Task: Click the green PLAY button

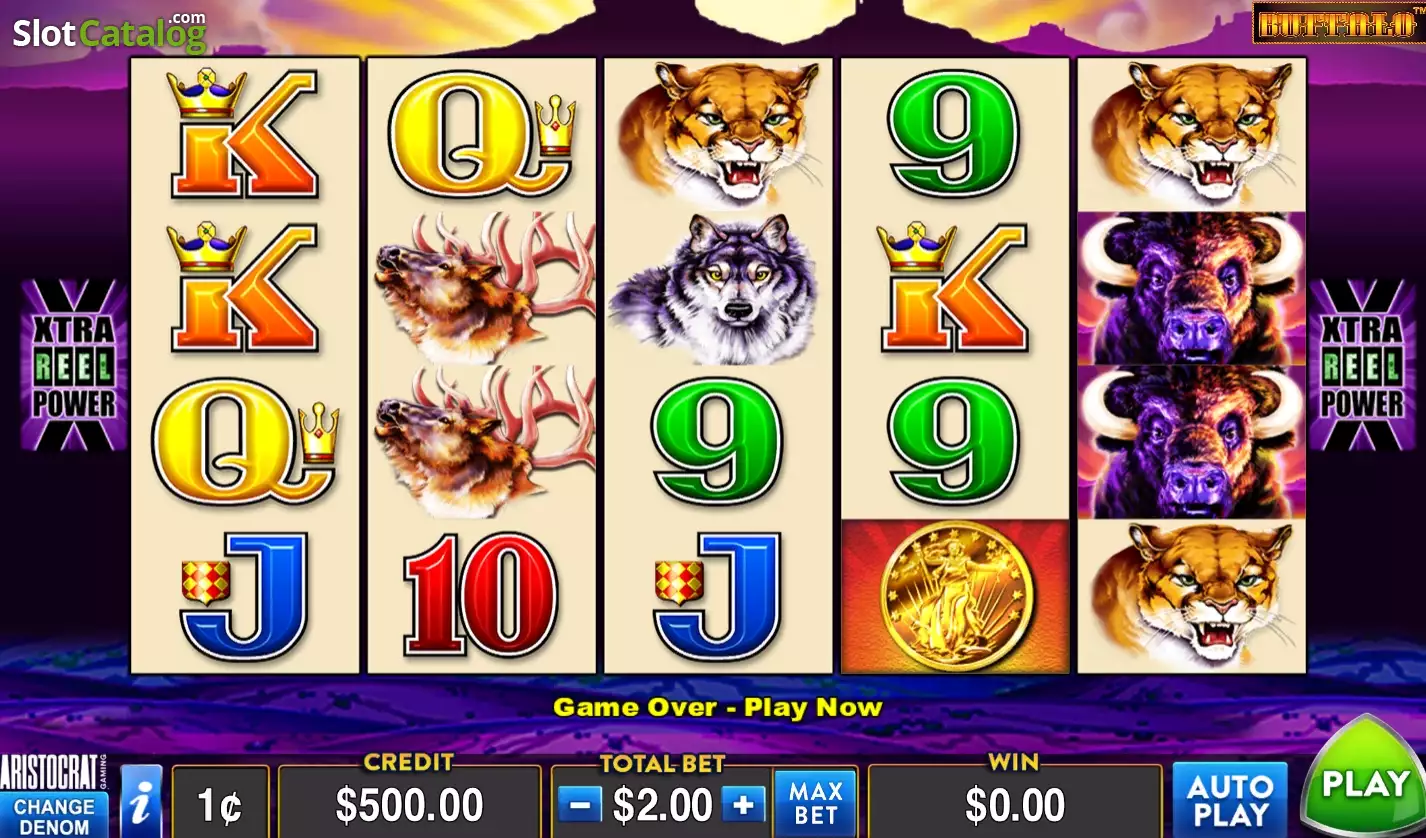Action: coord(1364,778)
